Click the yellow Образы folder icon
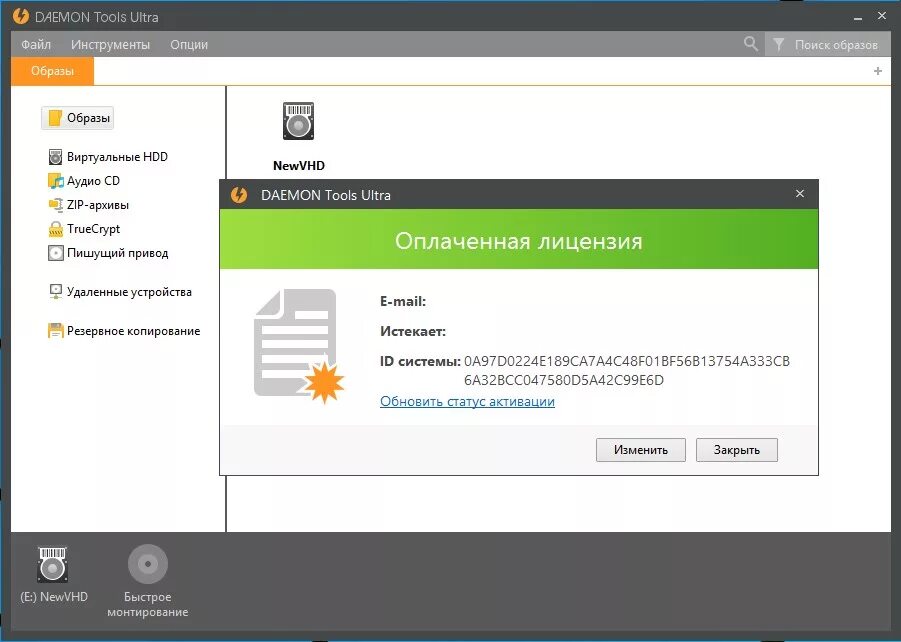 click(x=55, y=118)
